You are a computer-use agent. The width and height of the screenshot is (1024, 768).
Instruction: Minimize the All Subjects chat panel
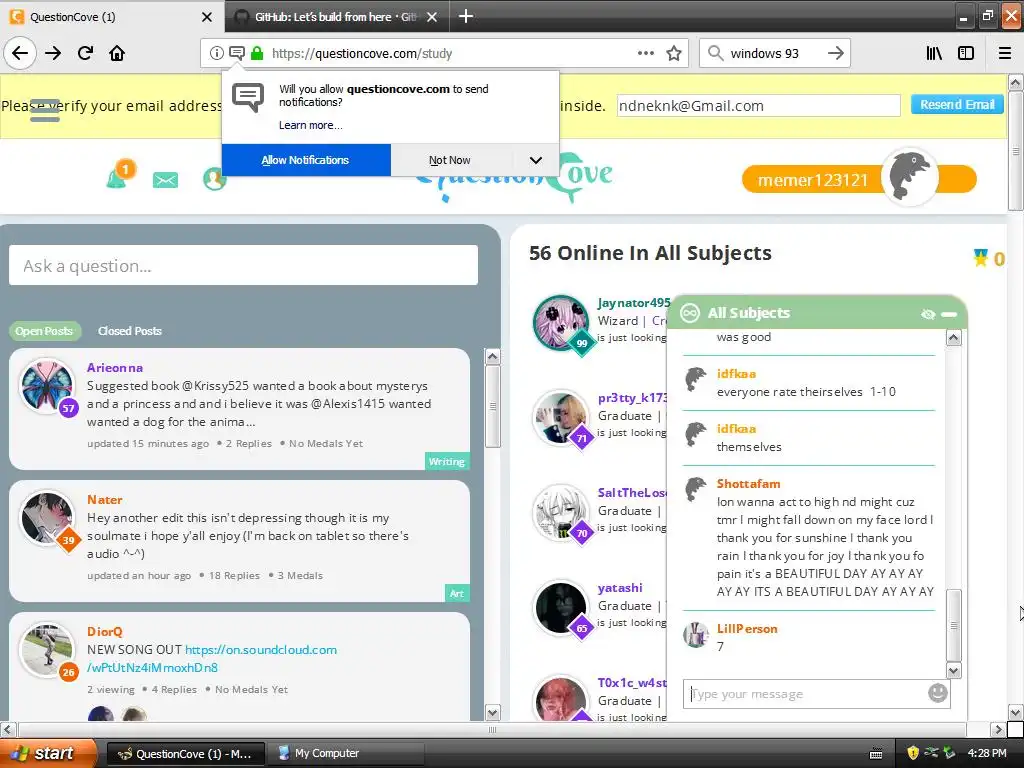coord(949,314)
